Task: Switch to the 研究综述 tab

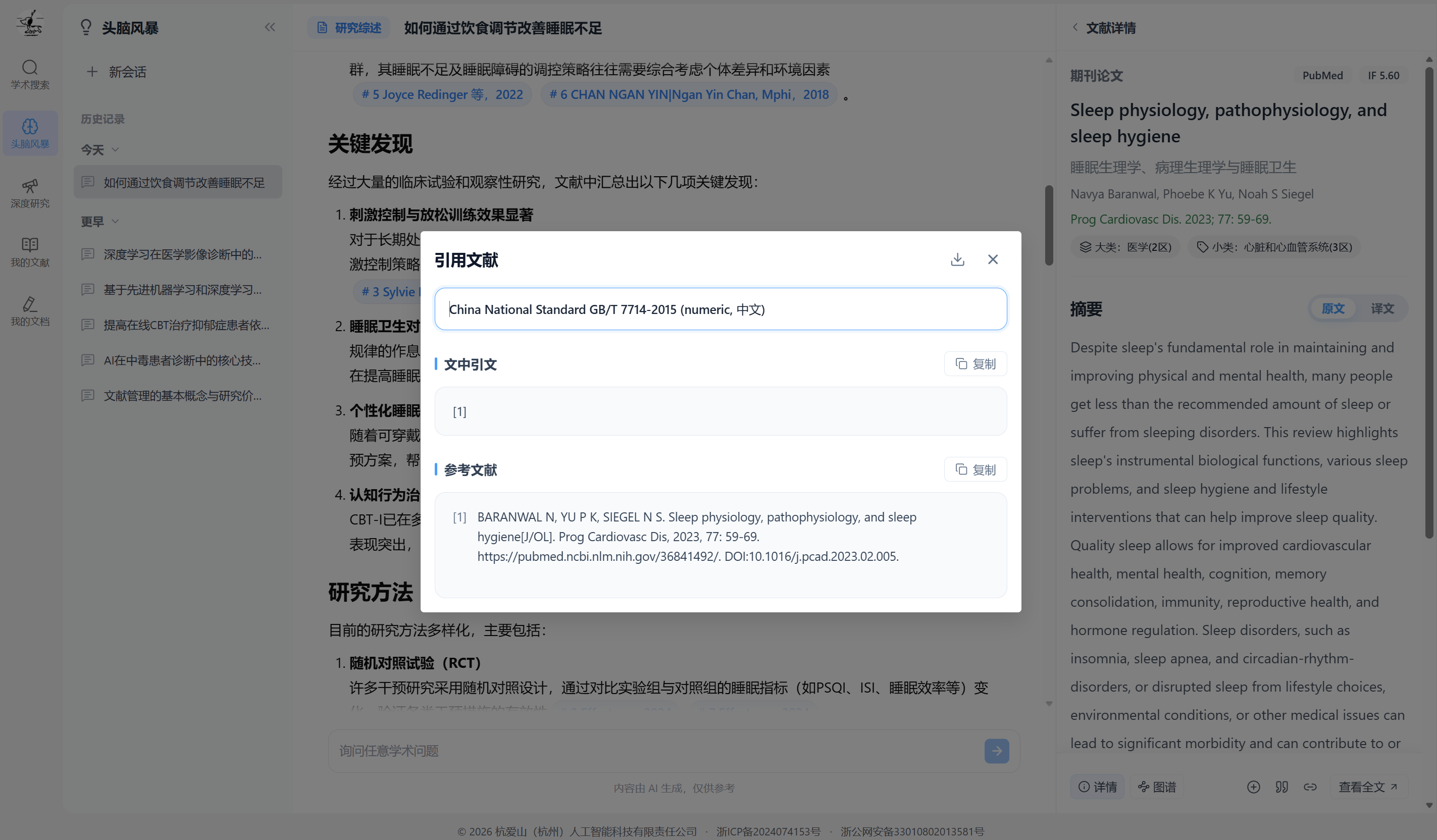Action: (348, 27)
